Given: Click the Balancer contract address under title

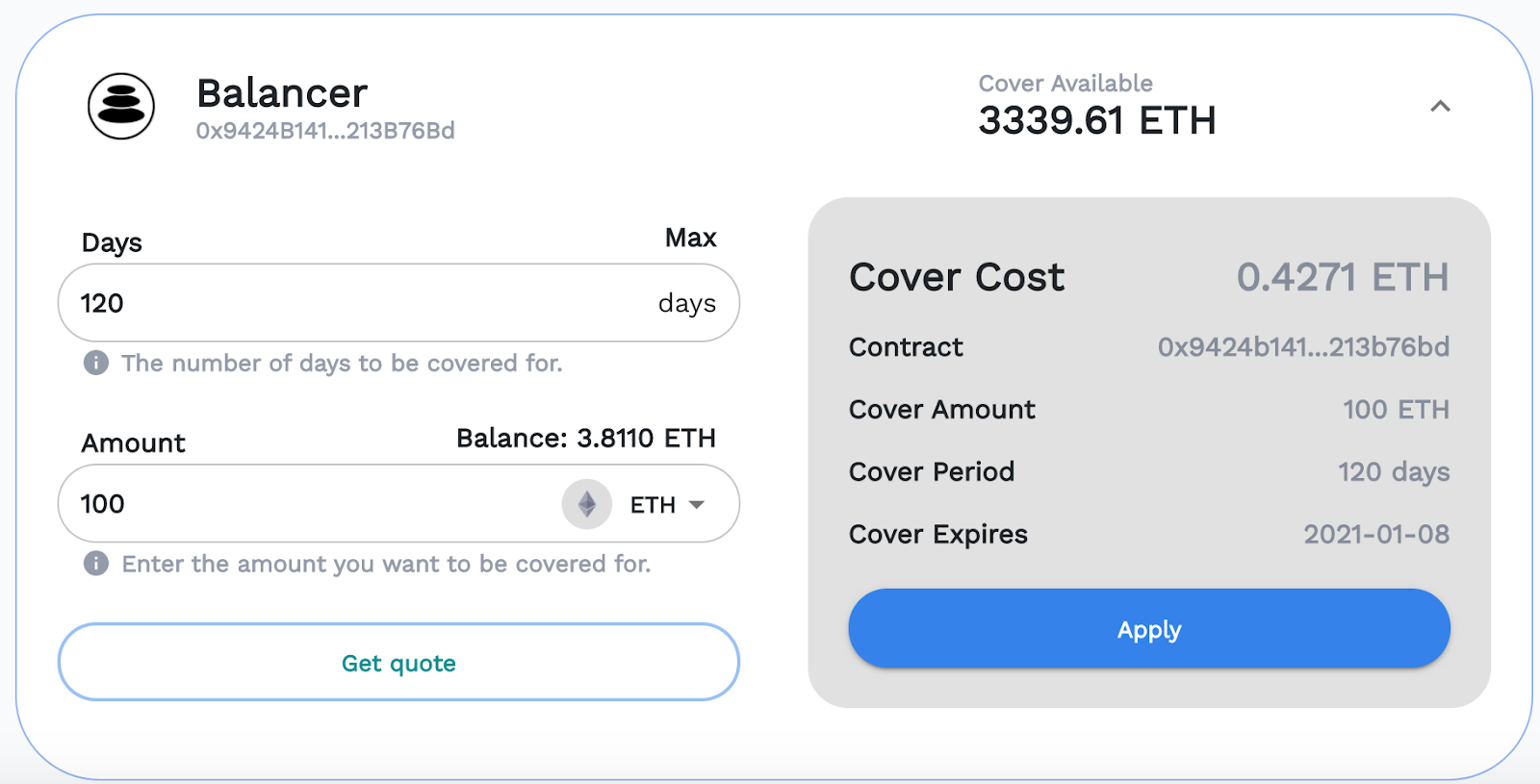Looking at the screenshot, I should point(325,131).
